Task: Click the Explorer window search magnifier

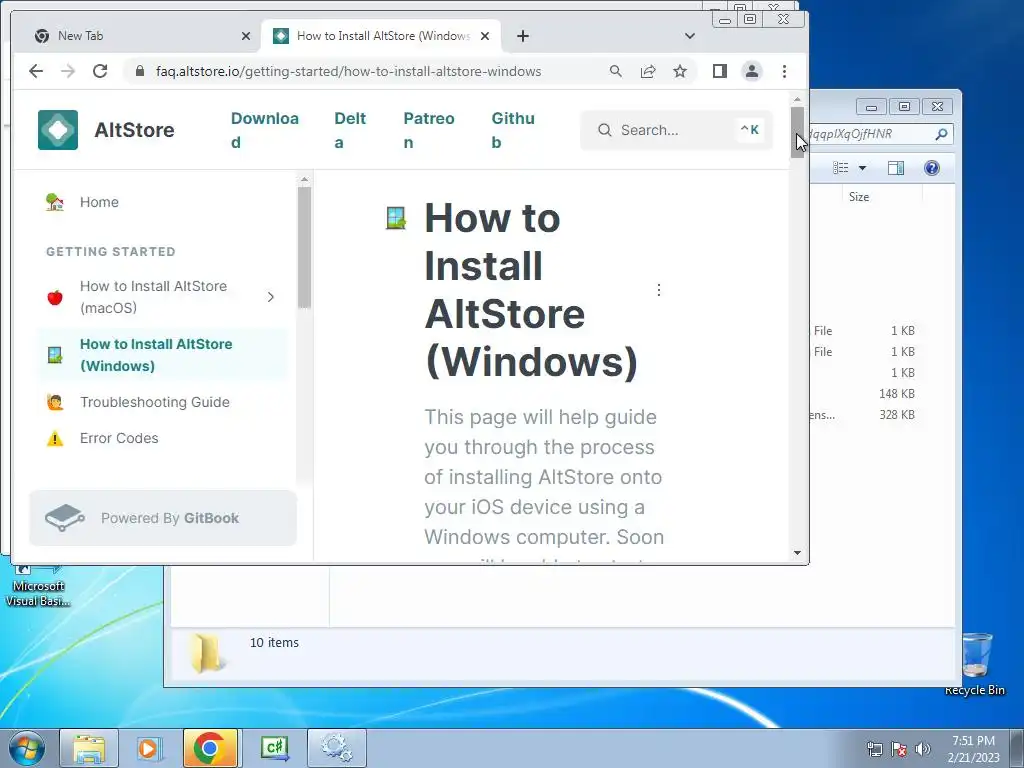Action: coord(941,134)
